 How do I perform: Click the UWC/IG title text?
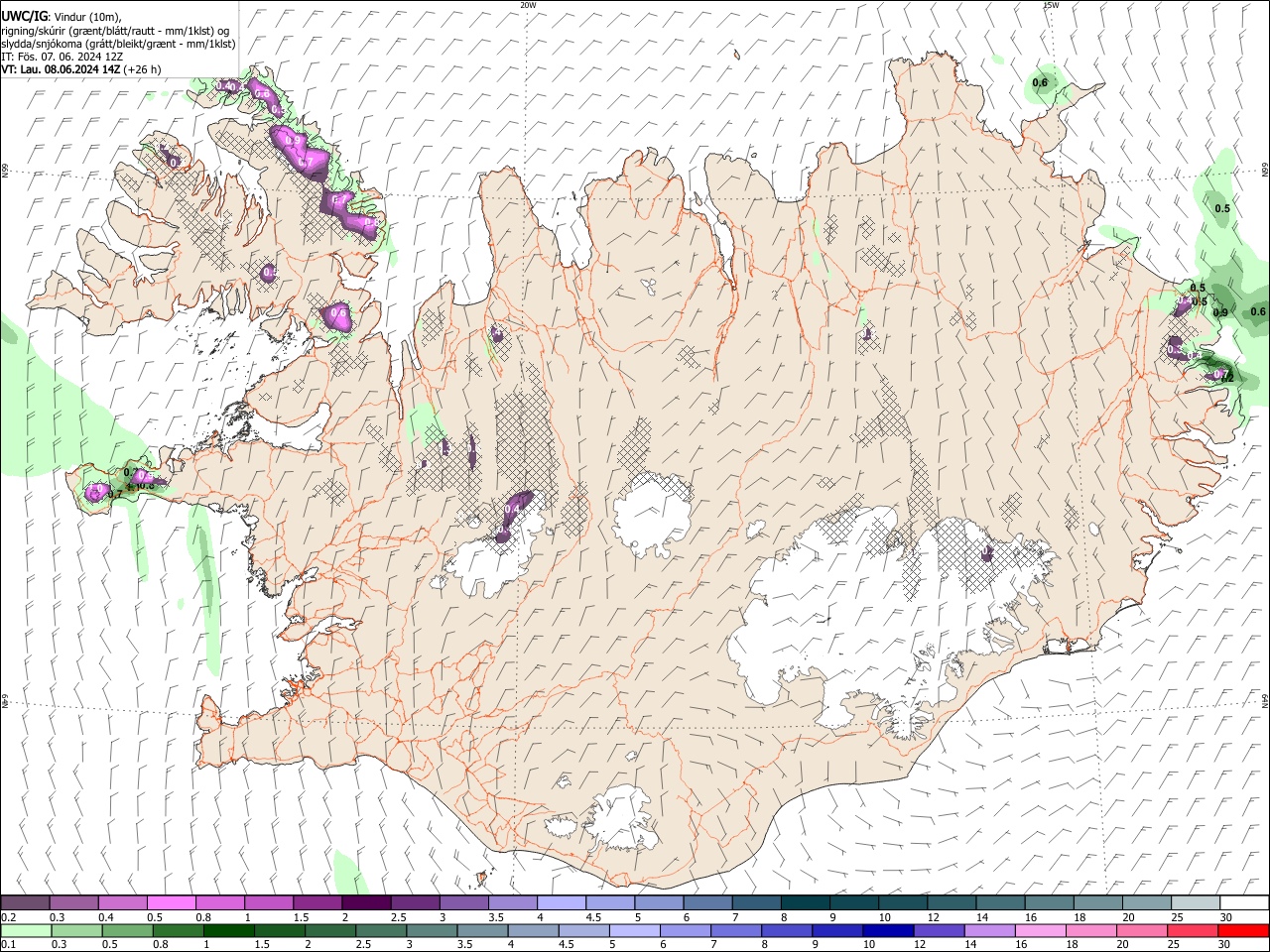24,16
